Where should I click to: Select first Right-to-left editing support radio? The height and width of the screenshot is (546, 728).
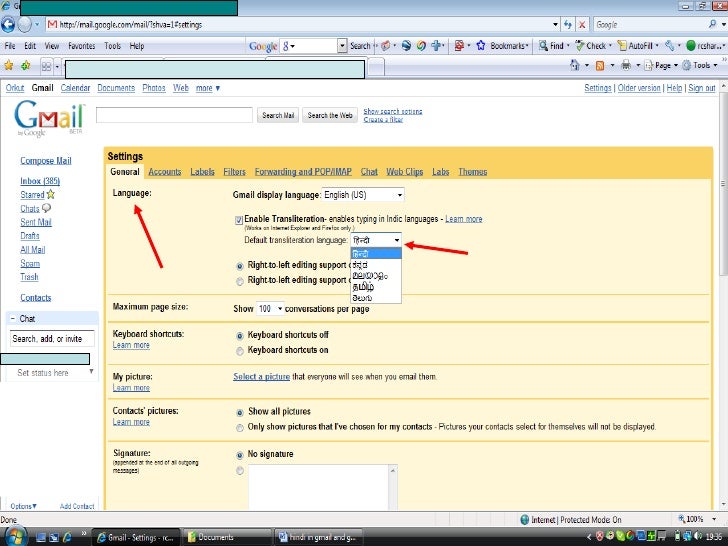(240, 266)
